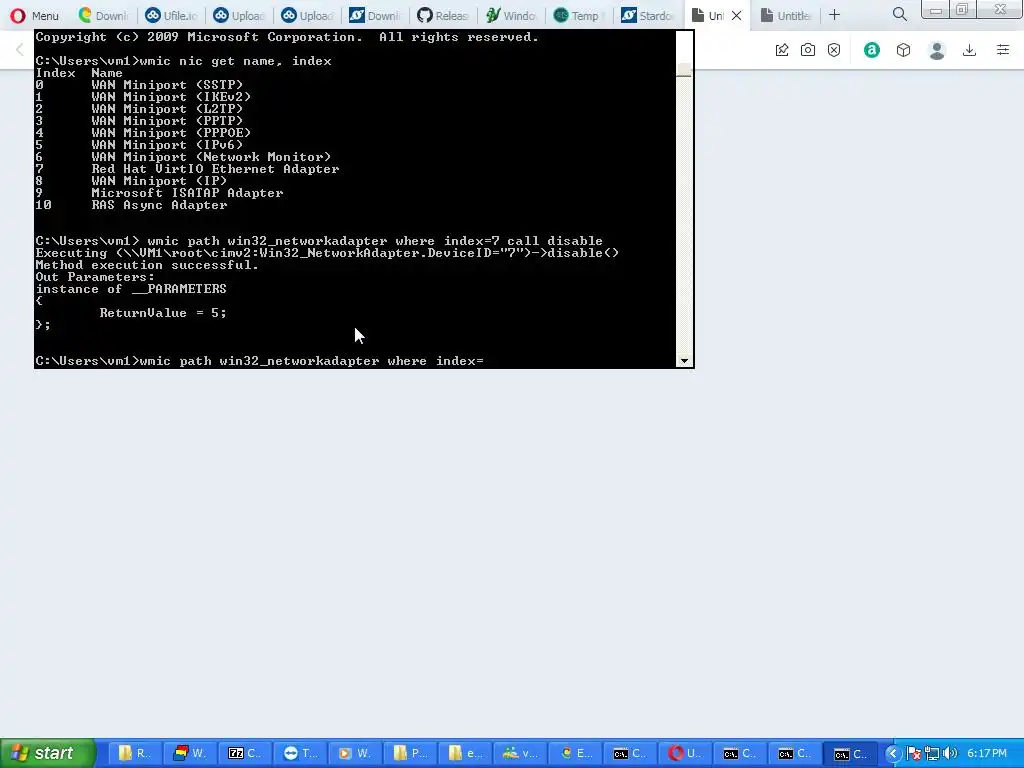This screenshot has width=1024, height=768.
Task: Open a new tab with plus button
Action: [x=835, y=14]
